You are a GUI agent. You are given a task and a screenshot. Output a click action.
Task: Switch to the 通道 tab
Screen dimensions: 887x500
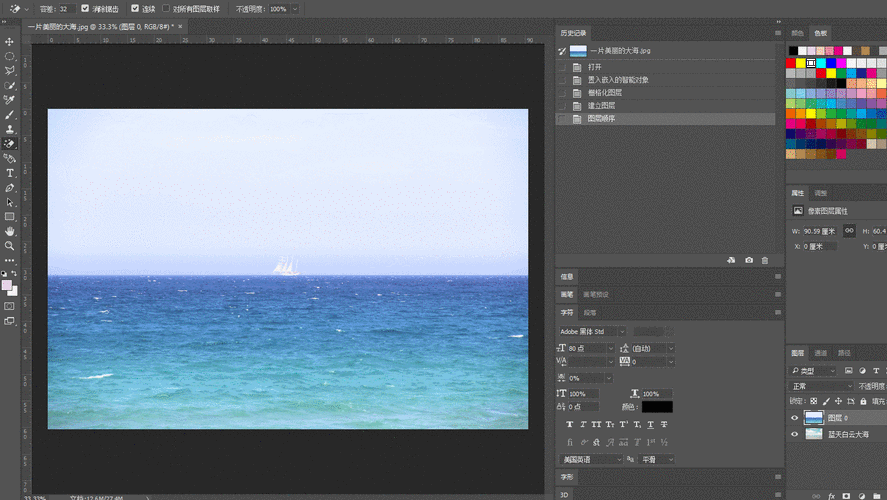[821, 353]
